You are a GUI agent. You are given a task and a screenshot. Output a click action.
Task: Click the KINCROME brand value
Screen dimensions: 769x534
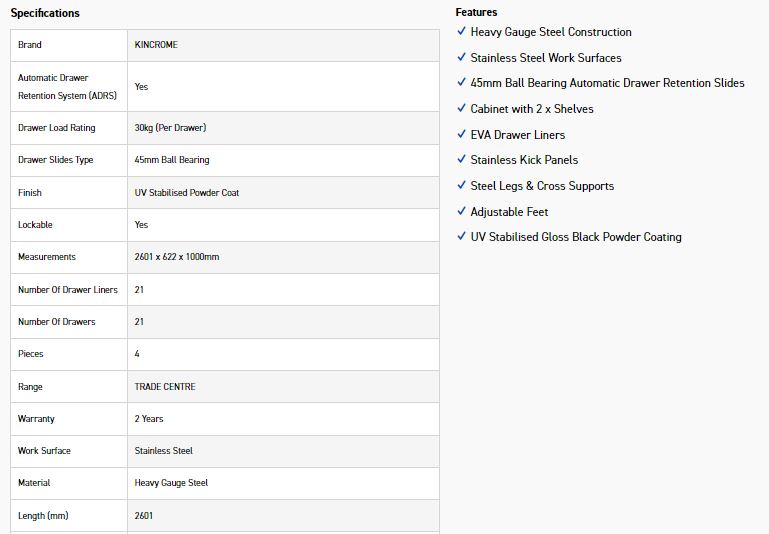156,45
